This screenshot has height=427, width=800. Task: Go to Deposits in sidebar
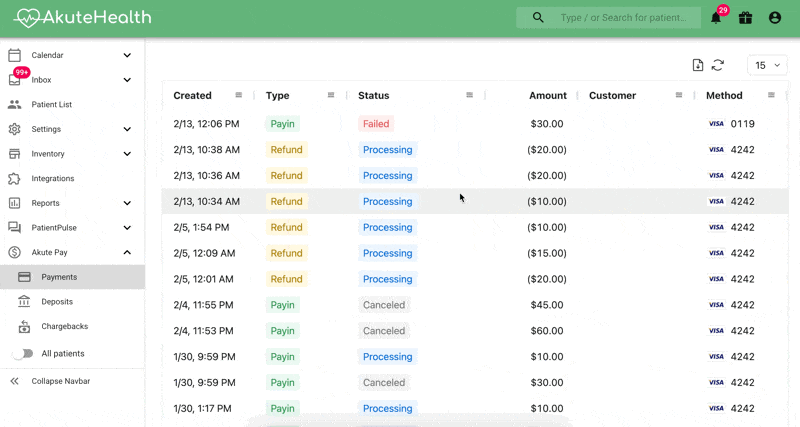coord(57,301)
